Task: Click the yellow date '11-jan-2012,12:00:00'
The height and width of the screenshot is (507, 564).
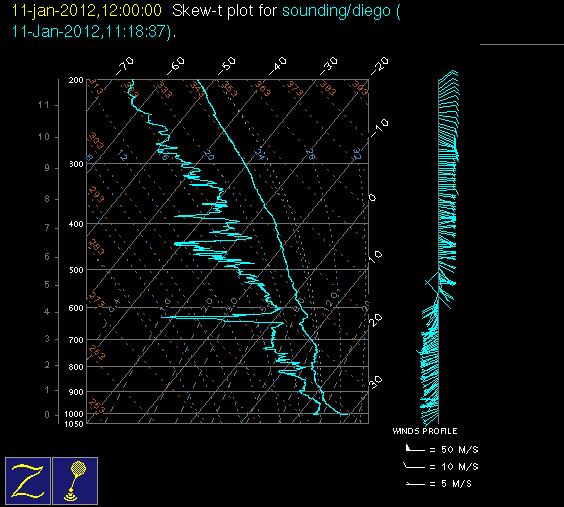Action: click(x=87, y=11)
